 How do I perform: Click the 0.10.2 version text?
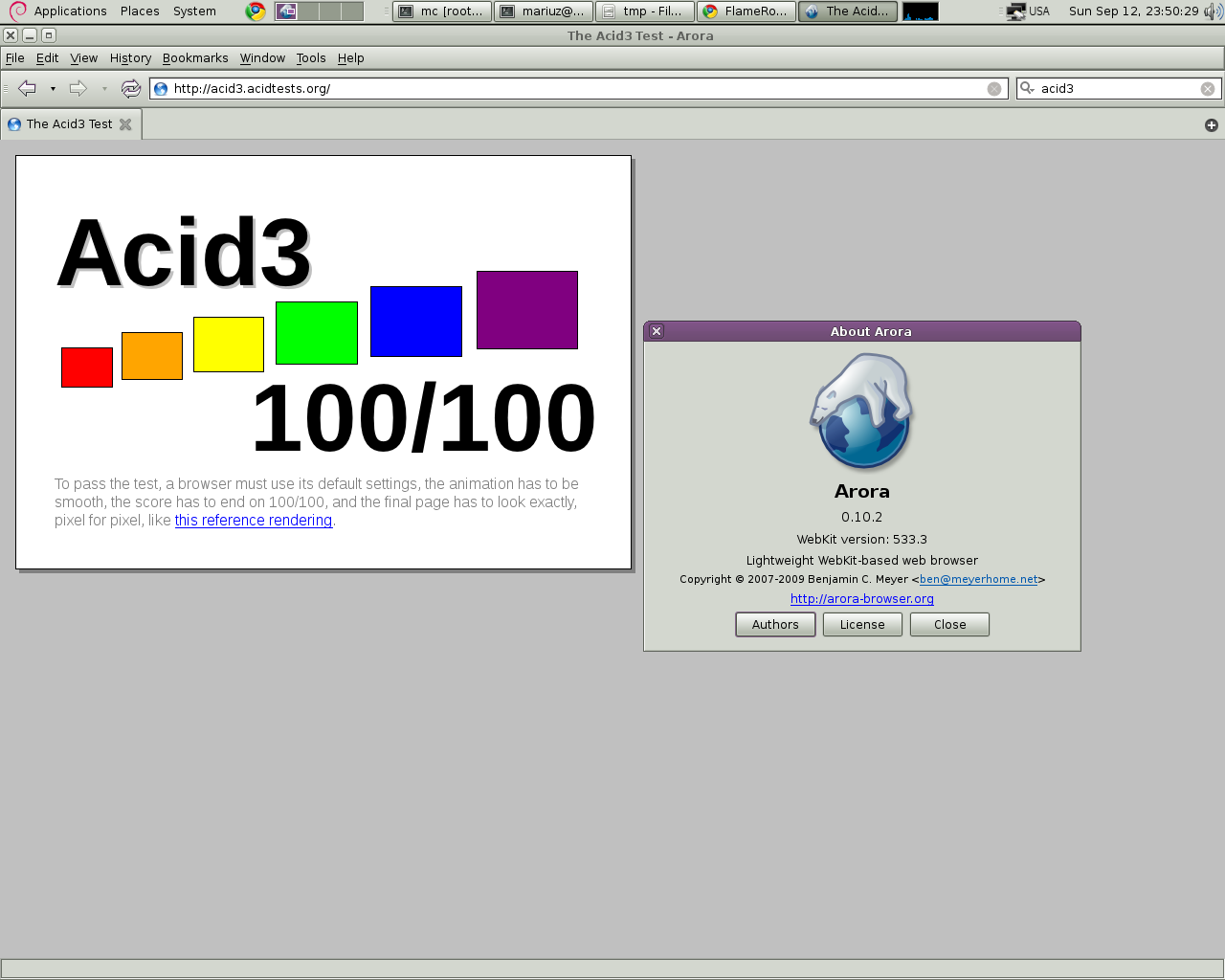(862, 517)
